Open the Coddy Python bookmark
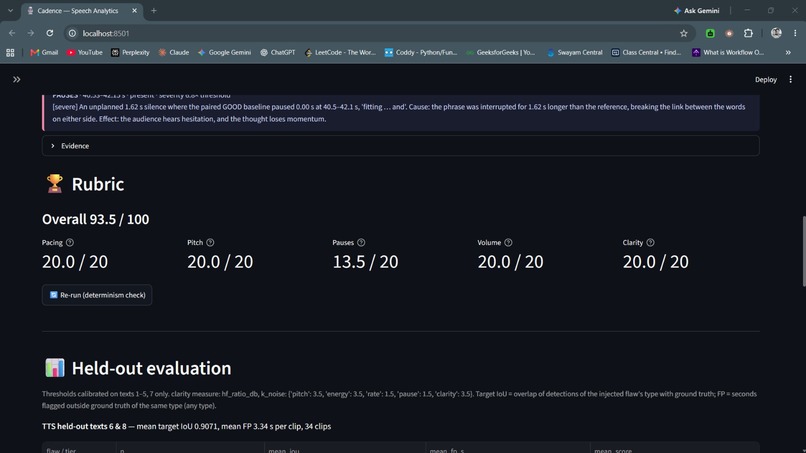This screenshot has height=453, width=806. (x=421, y=52)
